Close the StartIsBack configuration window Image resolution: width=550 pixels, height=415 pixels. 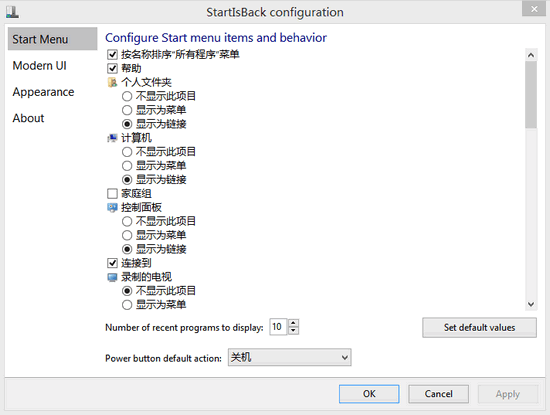pyautogui.click(x=534, y=9)
